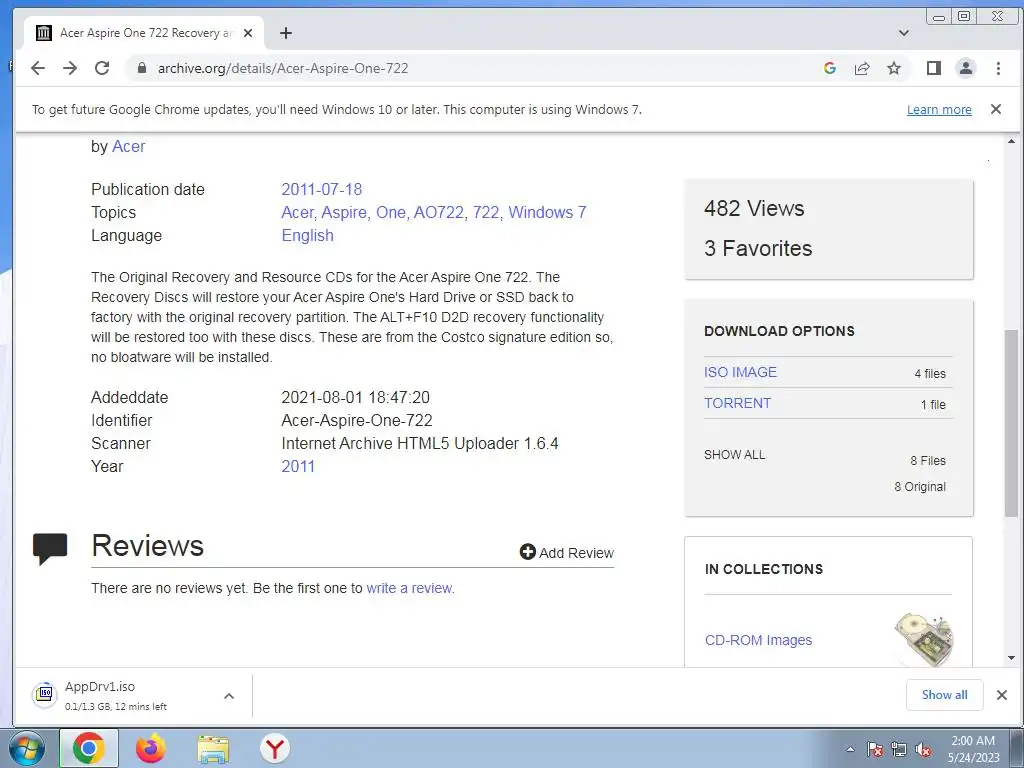Expand AppDrv1.iso download options chevron

(x=229, y=696)
